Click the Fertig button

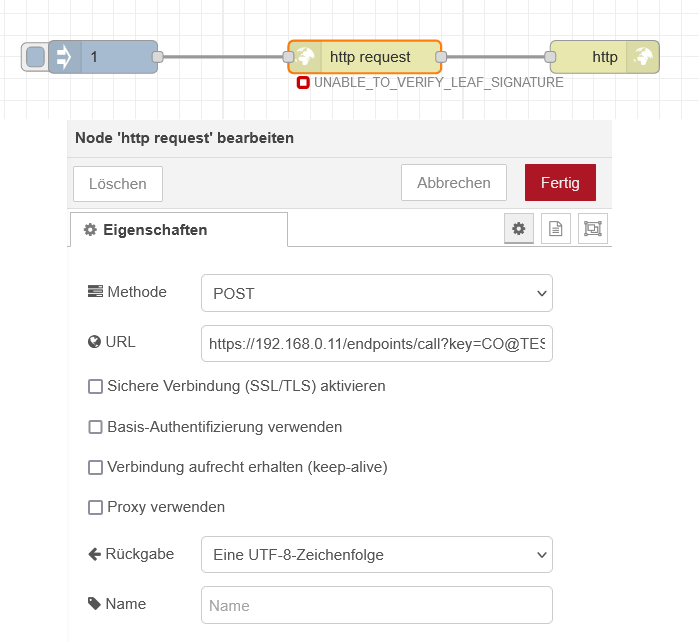[560, 183]
